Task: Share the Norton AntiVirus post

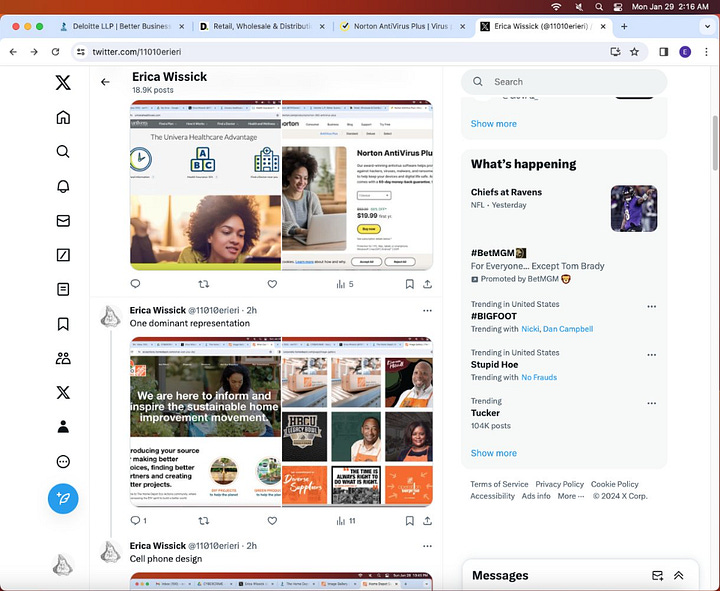Action: pyautogui.click(x=428, y=284)
